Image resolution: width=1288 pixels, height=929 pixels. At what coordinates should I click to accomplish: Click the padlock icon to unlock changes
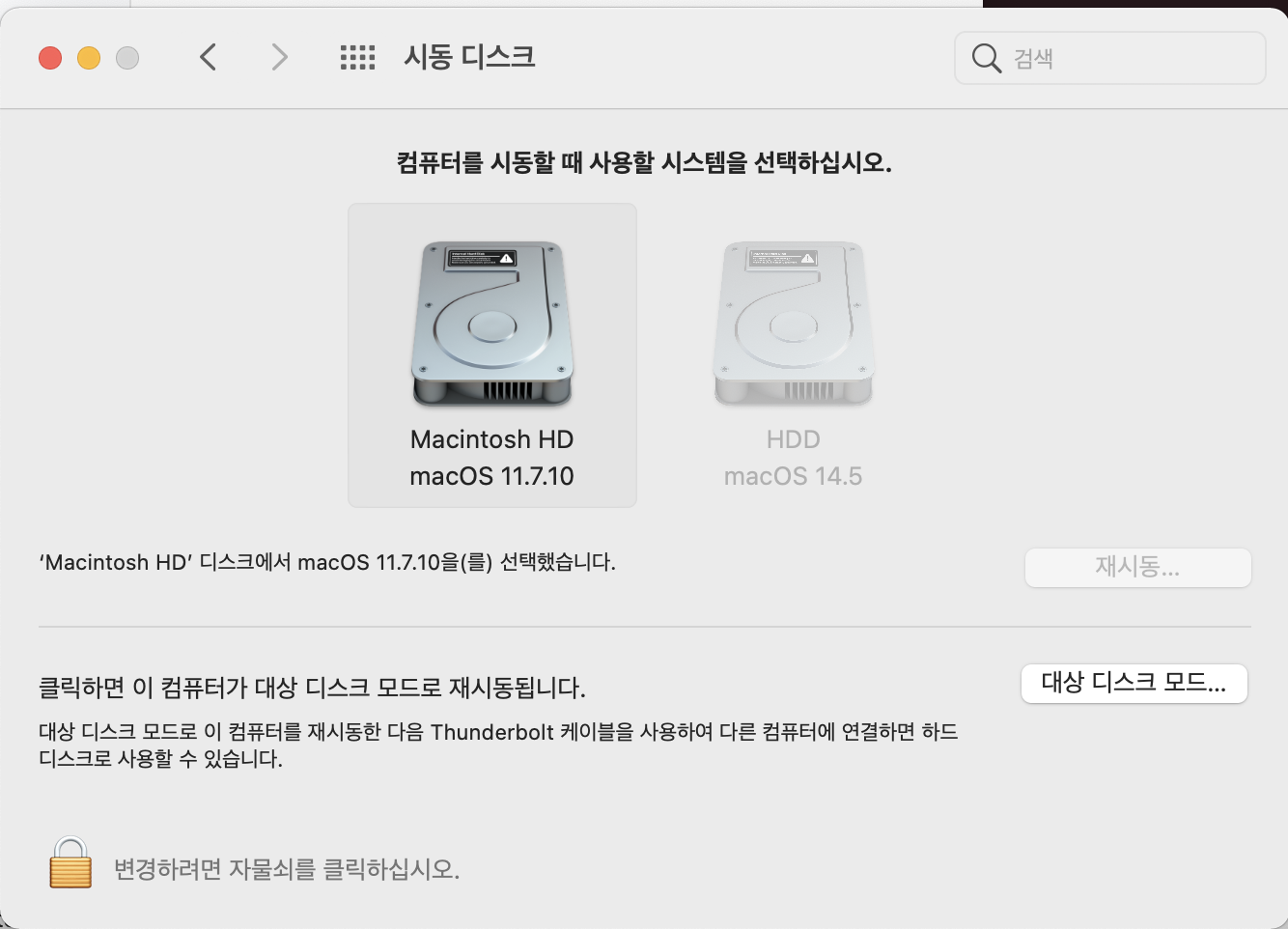[70, 862]
